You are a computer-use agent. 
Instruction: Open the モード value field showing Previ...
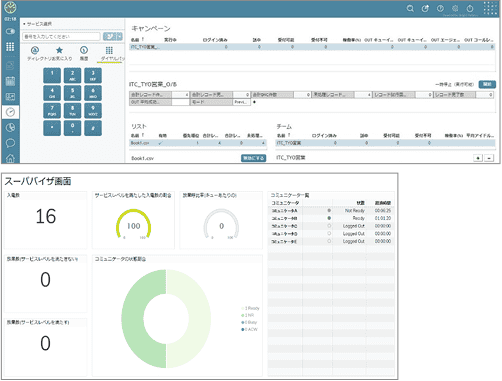point(241,102)
